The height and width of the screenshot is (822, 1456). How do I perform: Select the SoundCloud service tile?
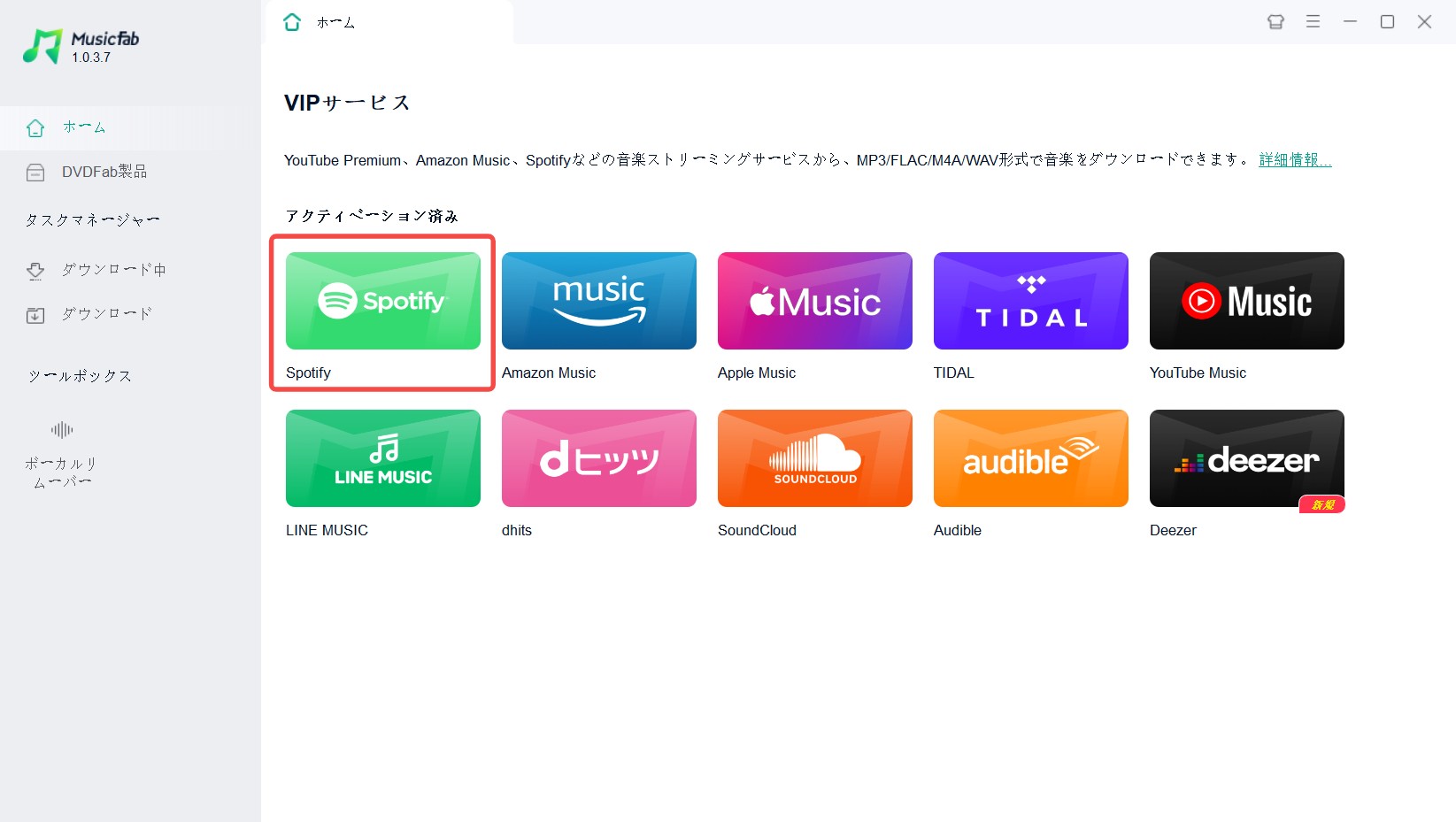[x=815, y=458]
